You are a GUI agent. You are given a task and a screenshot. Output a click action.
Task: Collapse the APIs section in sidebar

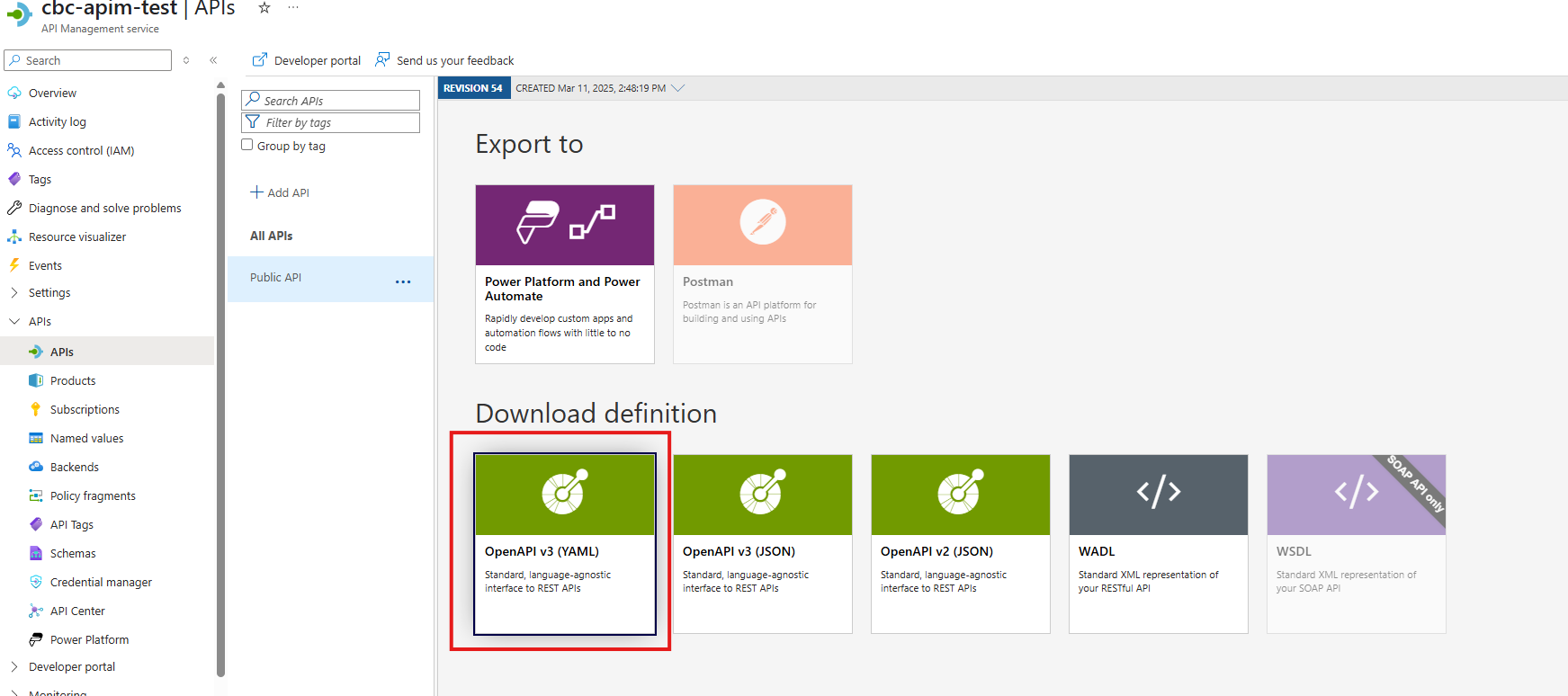click(14, 321)
